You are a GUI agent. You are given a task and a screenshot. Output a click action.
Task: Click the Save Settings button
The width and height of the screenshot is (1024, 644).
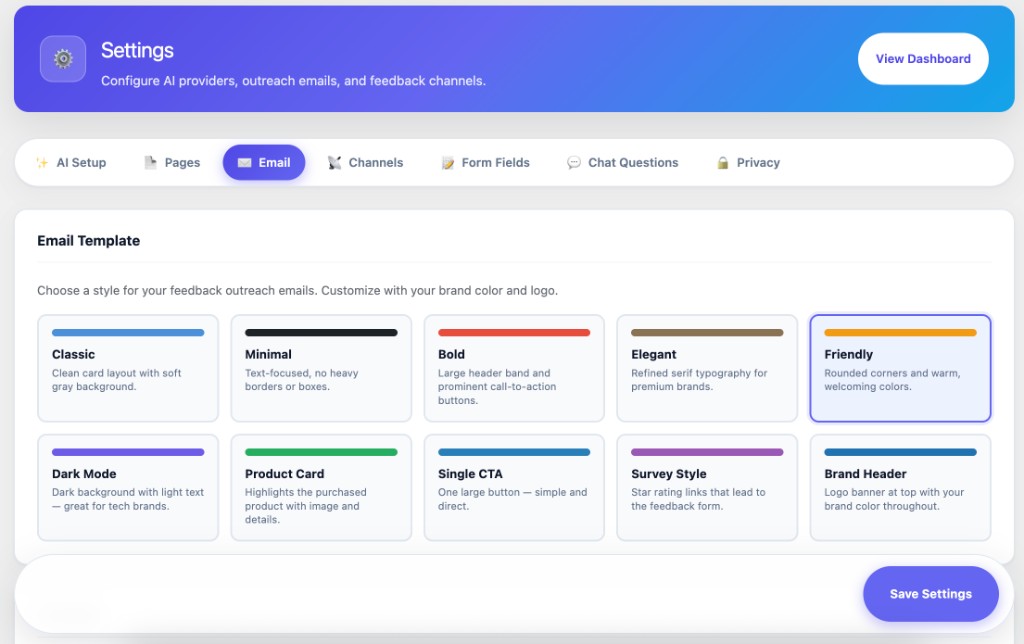pos(931,594)
